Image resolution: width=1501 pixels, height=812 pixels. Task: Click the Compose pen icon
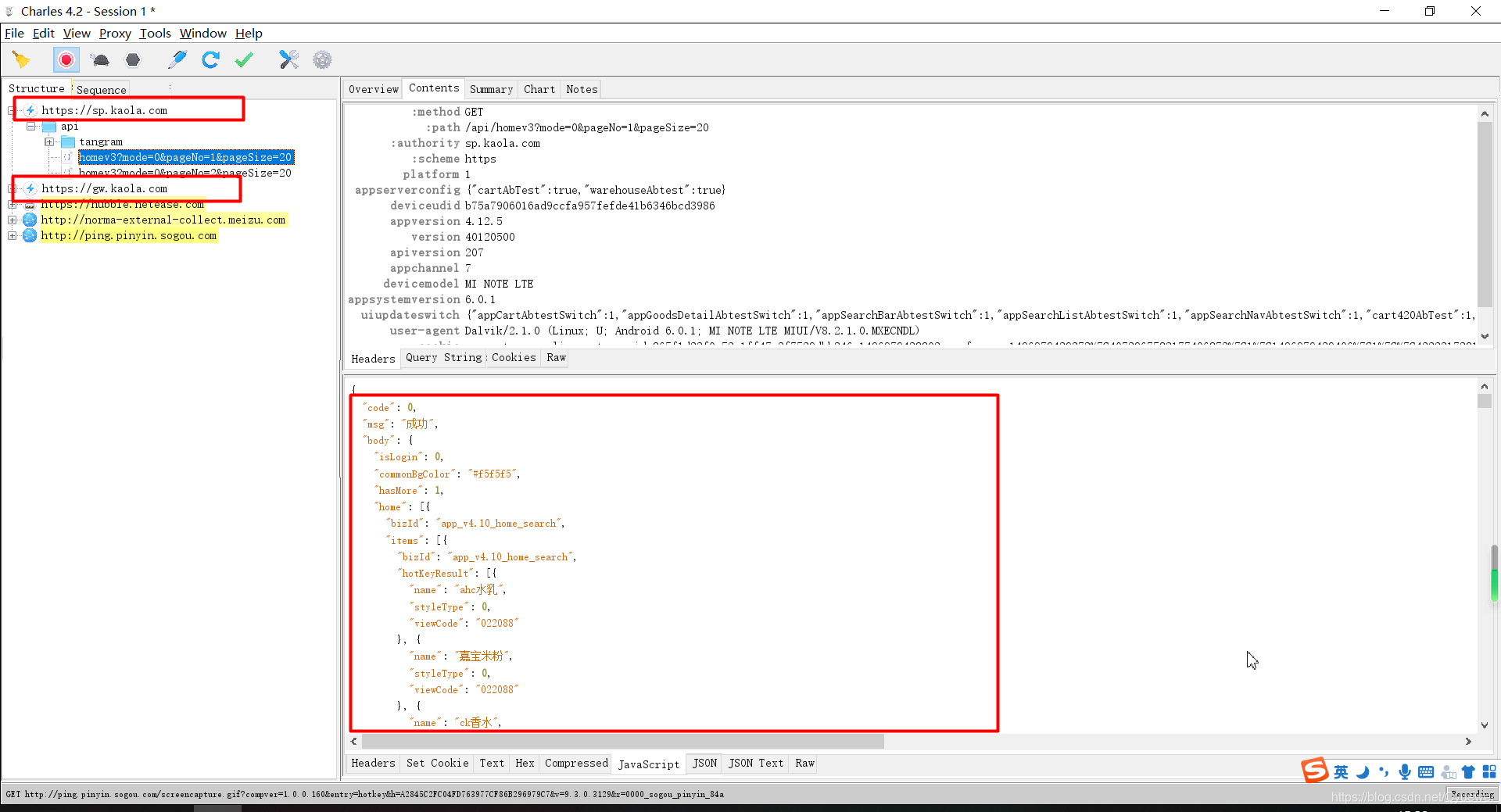177,60
